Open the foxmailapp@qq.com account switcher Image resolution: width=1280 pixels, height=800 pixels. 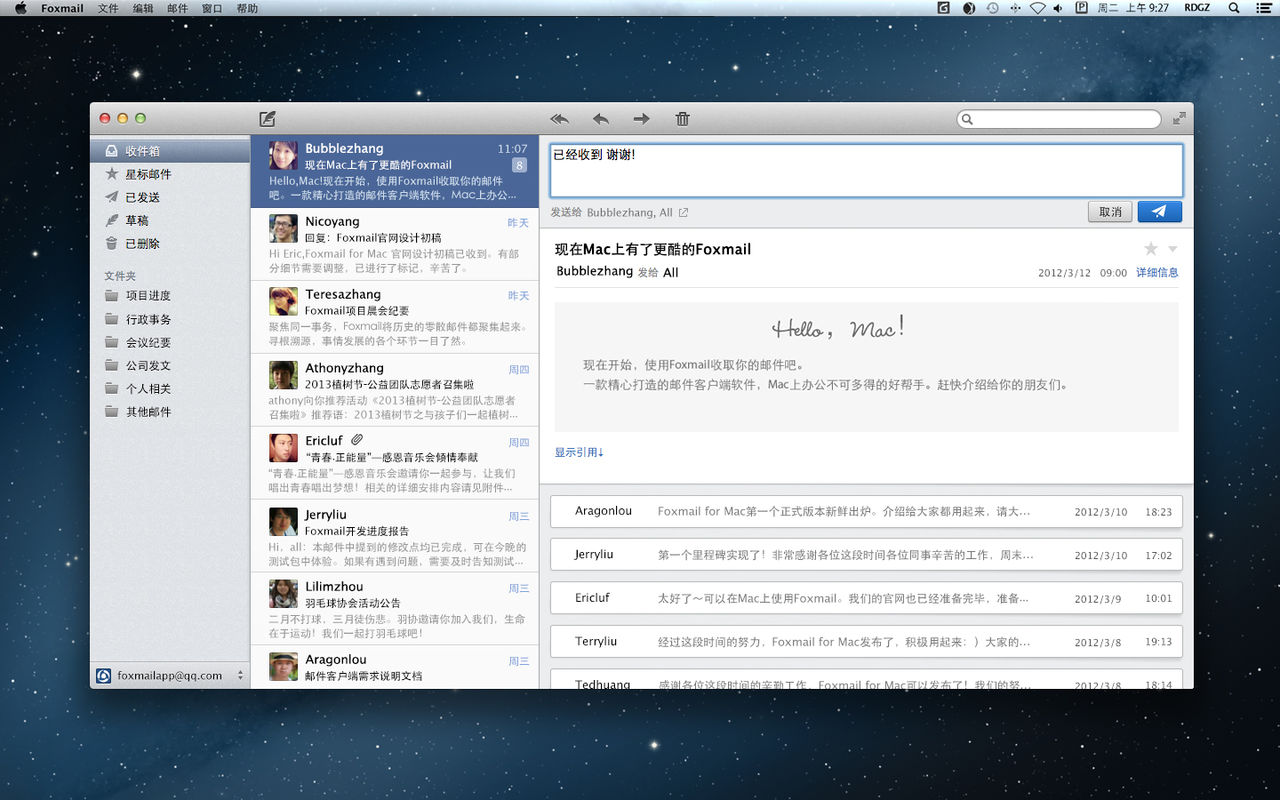169,675
